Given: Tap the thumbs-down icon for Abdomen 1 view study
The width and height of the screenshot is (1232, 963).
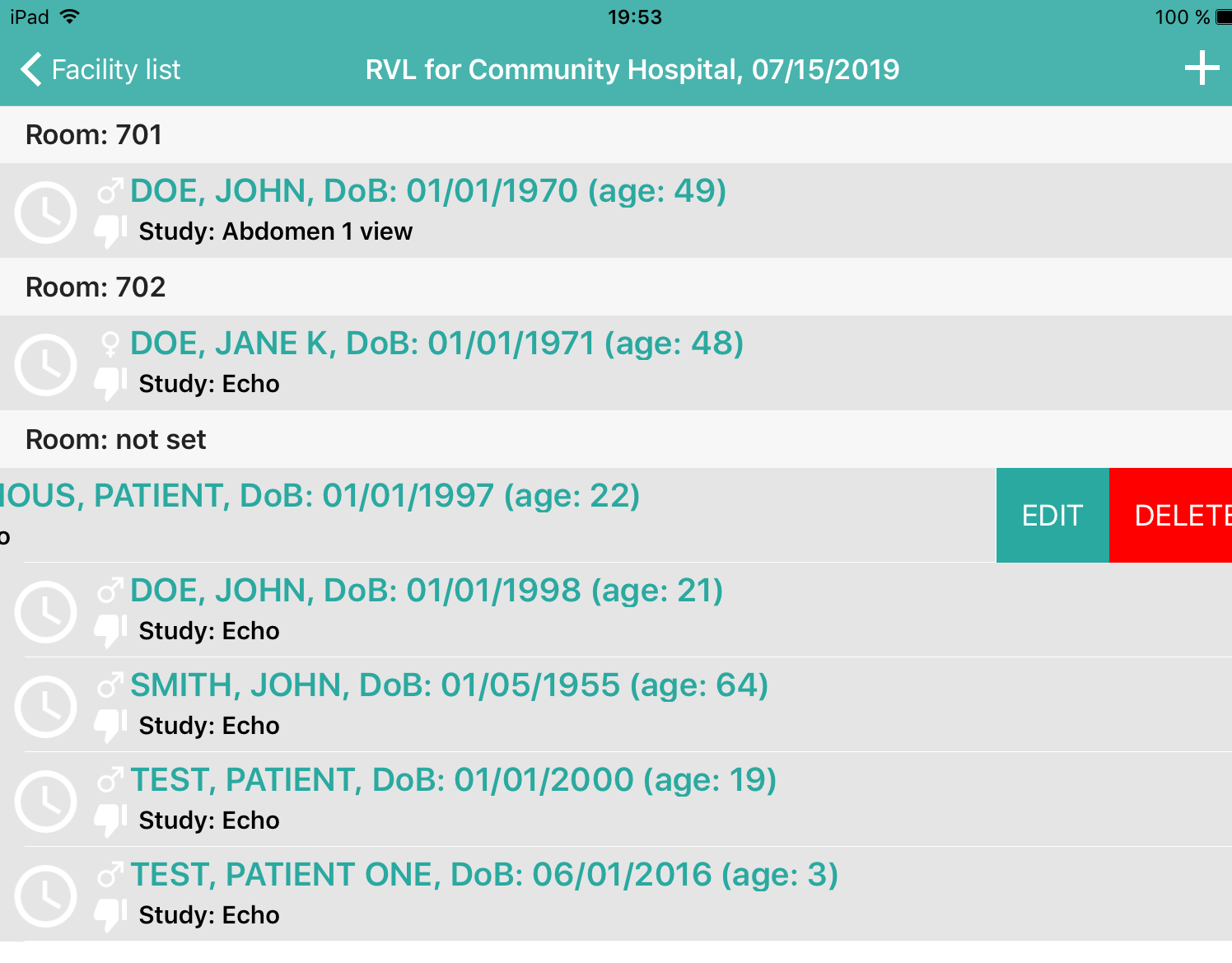Looking at the screenshot, I should tap(110, 231).
